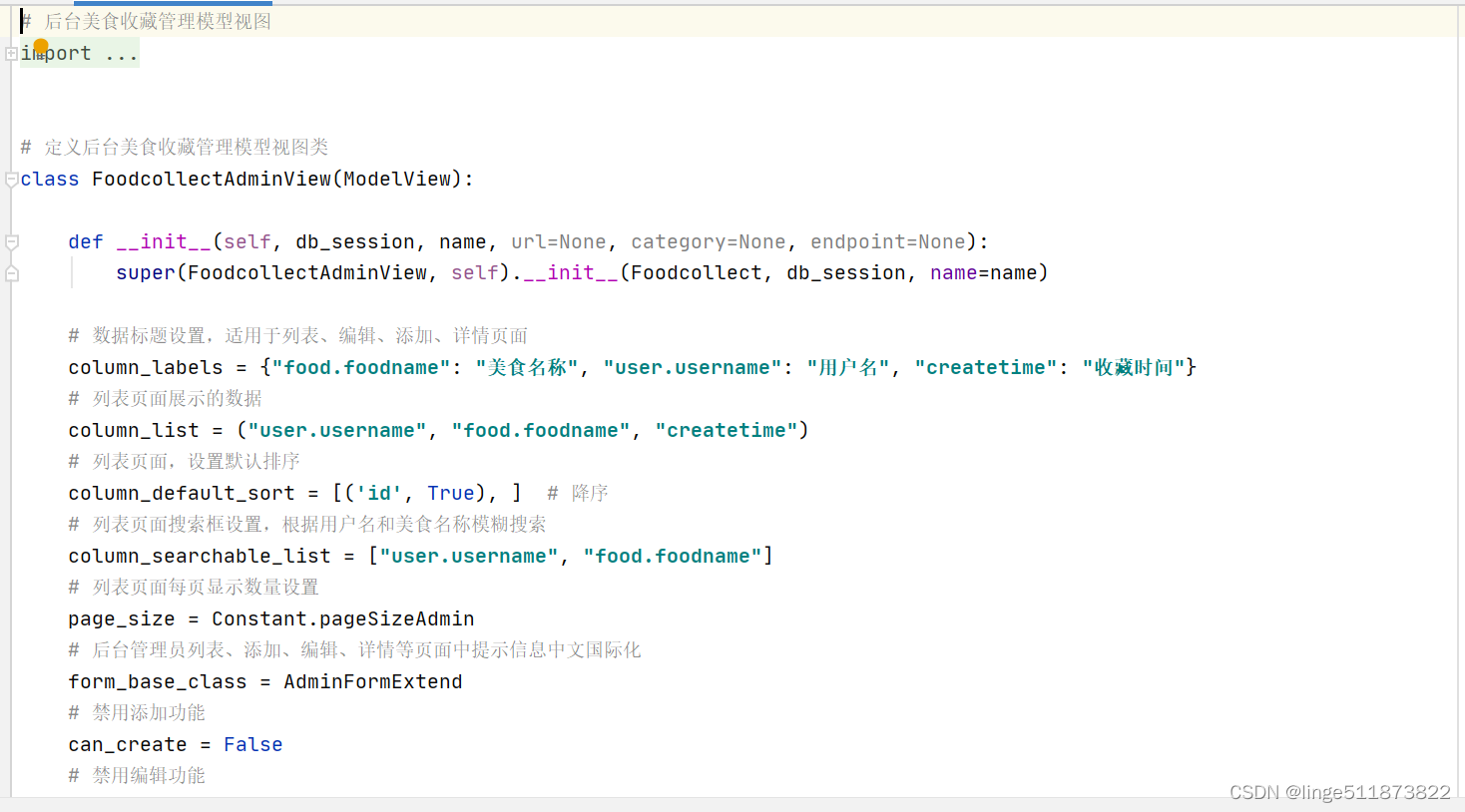Collapse the FoodcollectAdminView class fold marker
This screenshot has height=812, width=1465.
pos(11,180)
